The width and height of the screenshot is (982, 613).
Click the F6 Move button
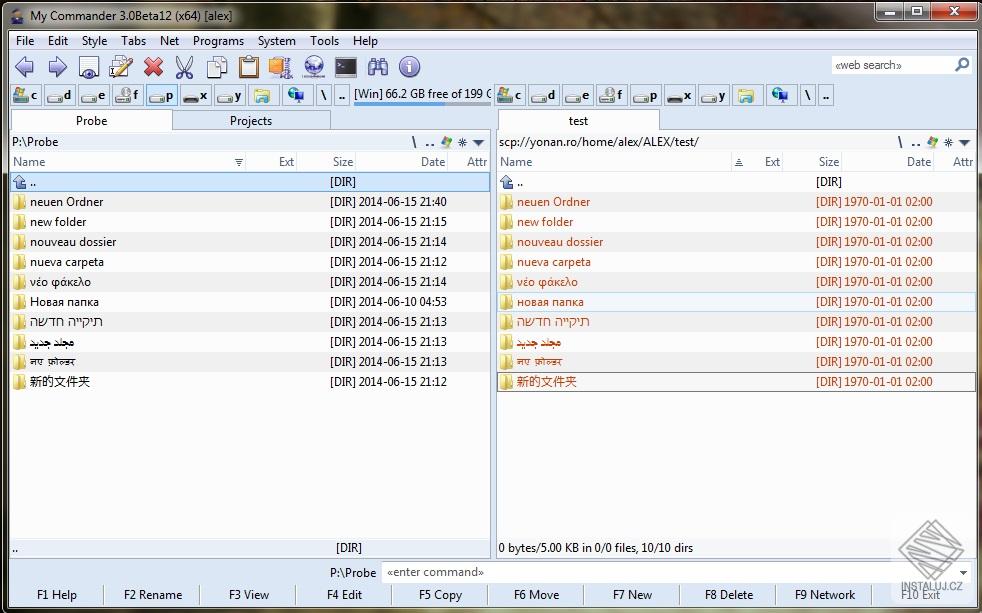click(536, 595)
